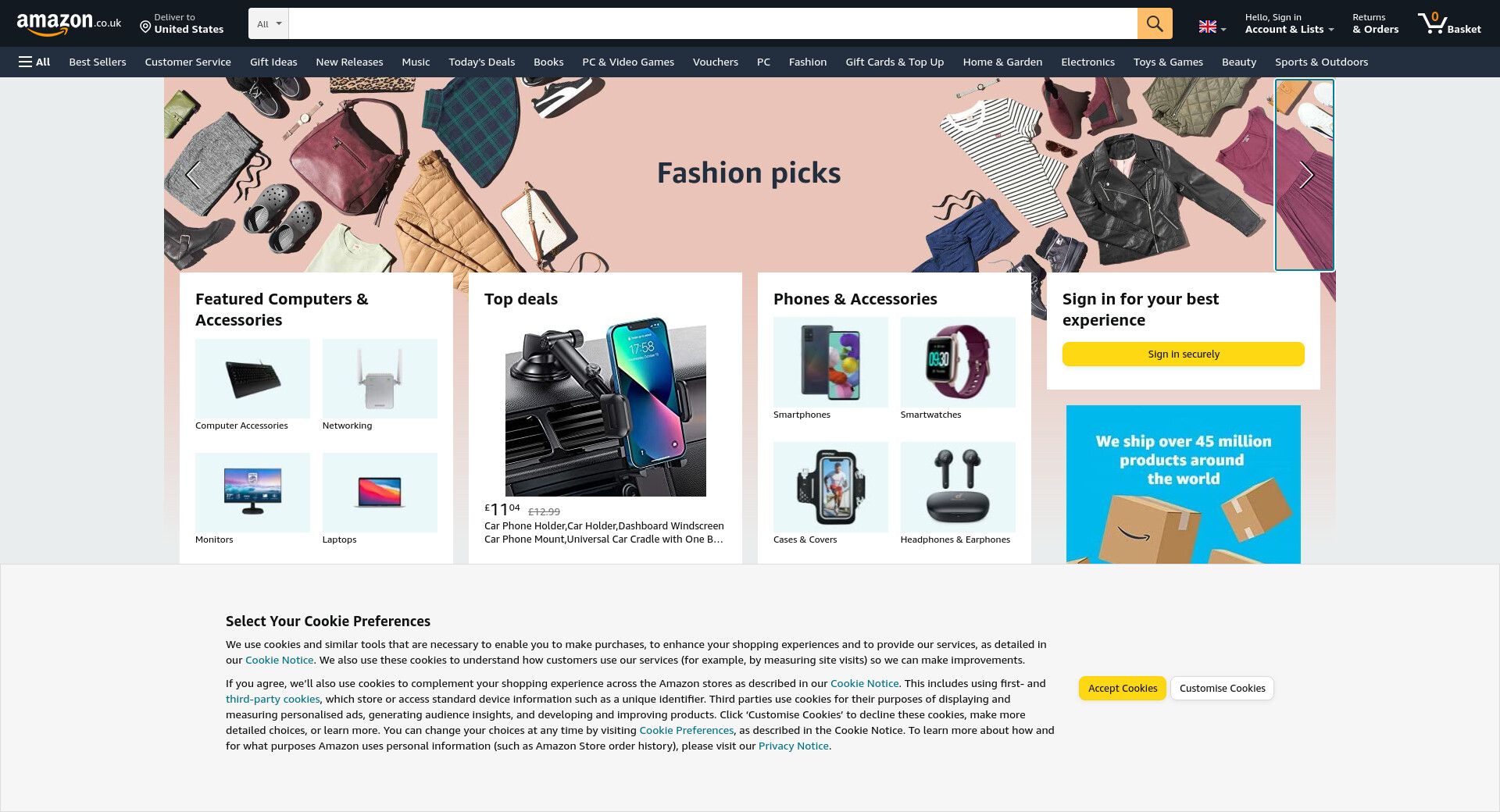
Task: Open the hamburger All menu
Action: 34,62
